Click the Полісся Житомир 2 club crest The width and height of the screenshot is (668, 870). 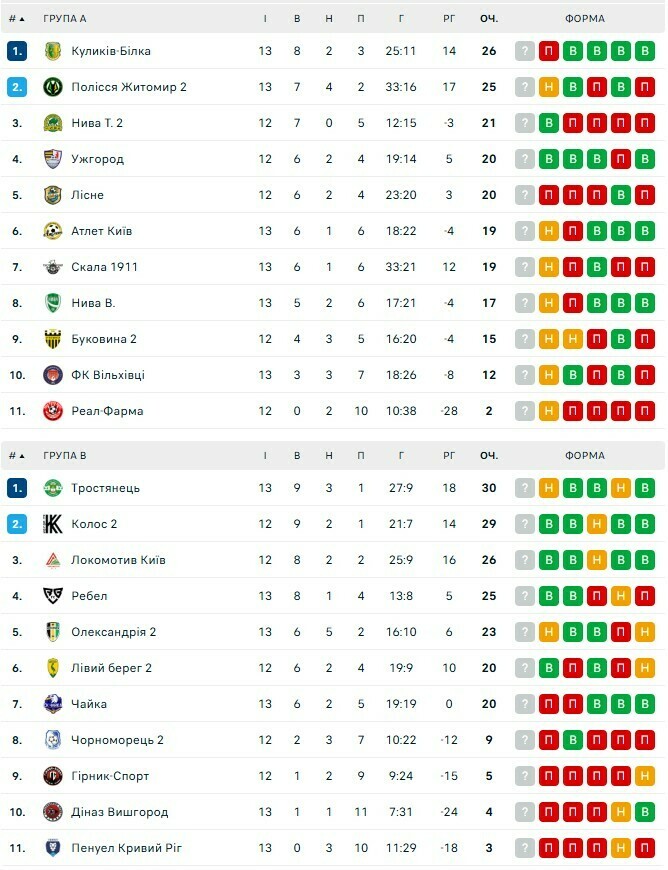pos(53,87)
